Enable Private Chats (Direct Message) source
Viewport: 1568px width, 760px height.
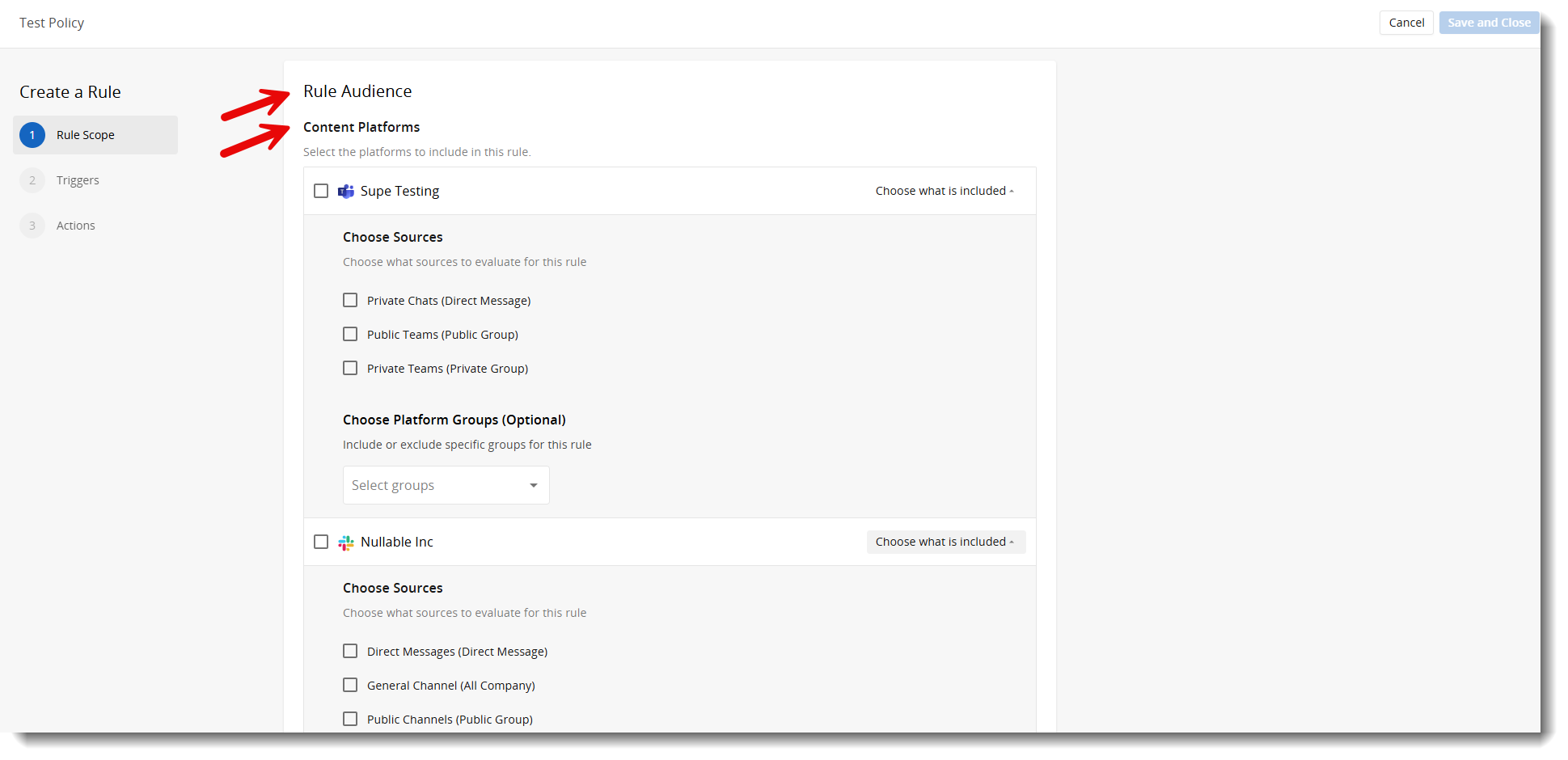click(x=350, y=300)
